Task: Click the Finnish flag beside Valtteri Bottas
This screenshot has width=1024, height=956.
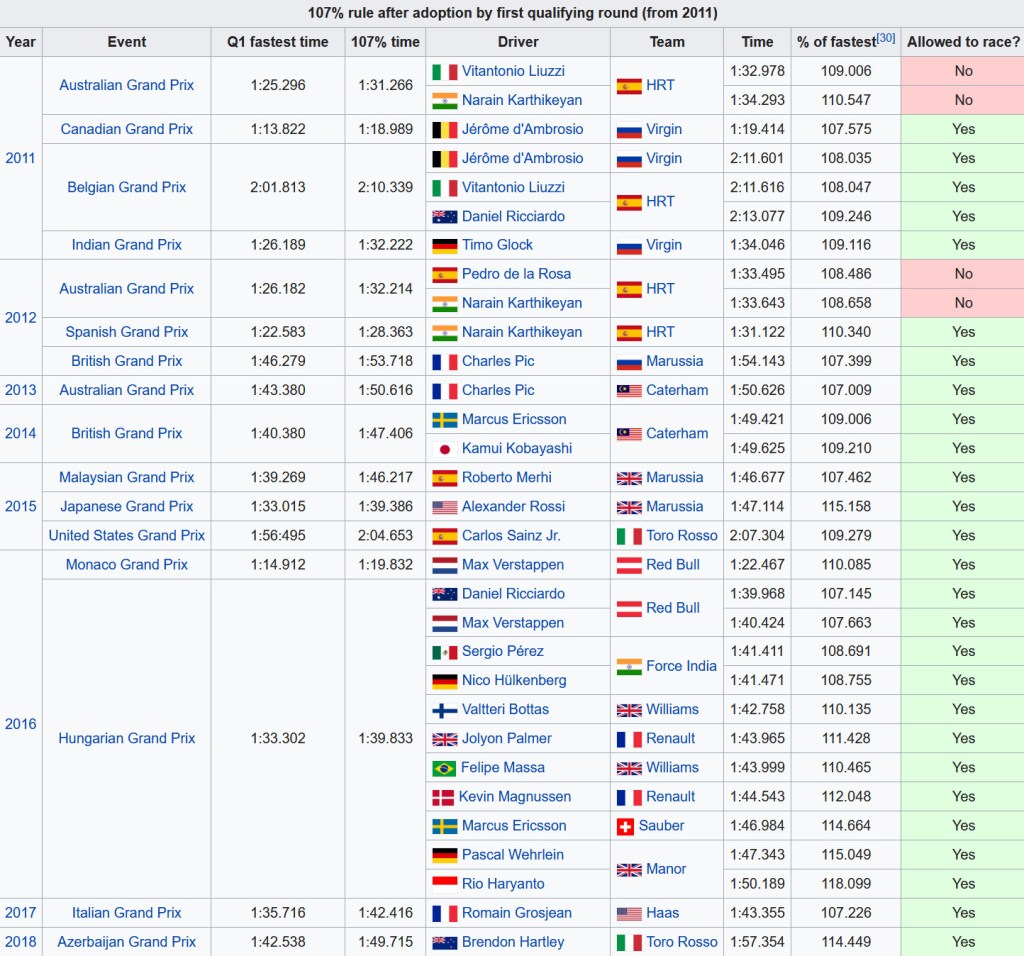Action: coord(444,710)
